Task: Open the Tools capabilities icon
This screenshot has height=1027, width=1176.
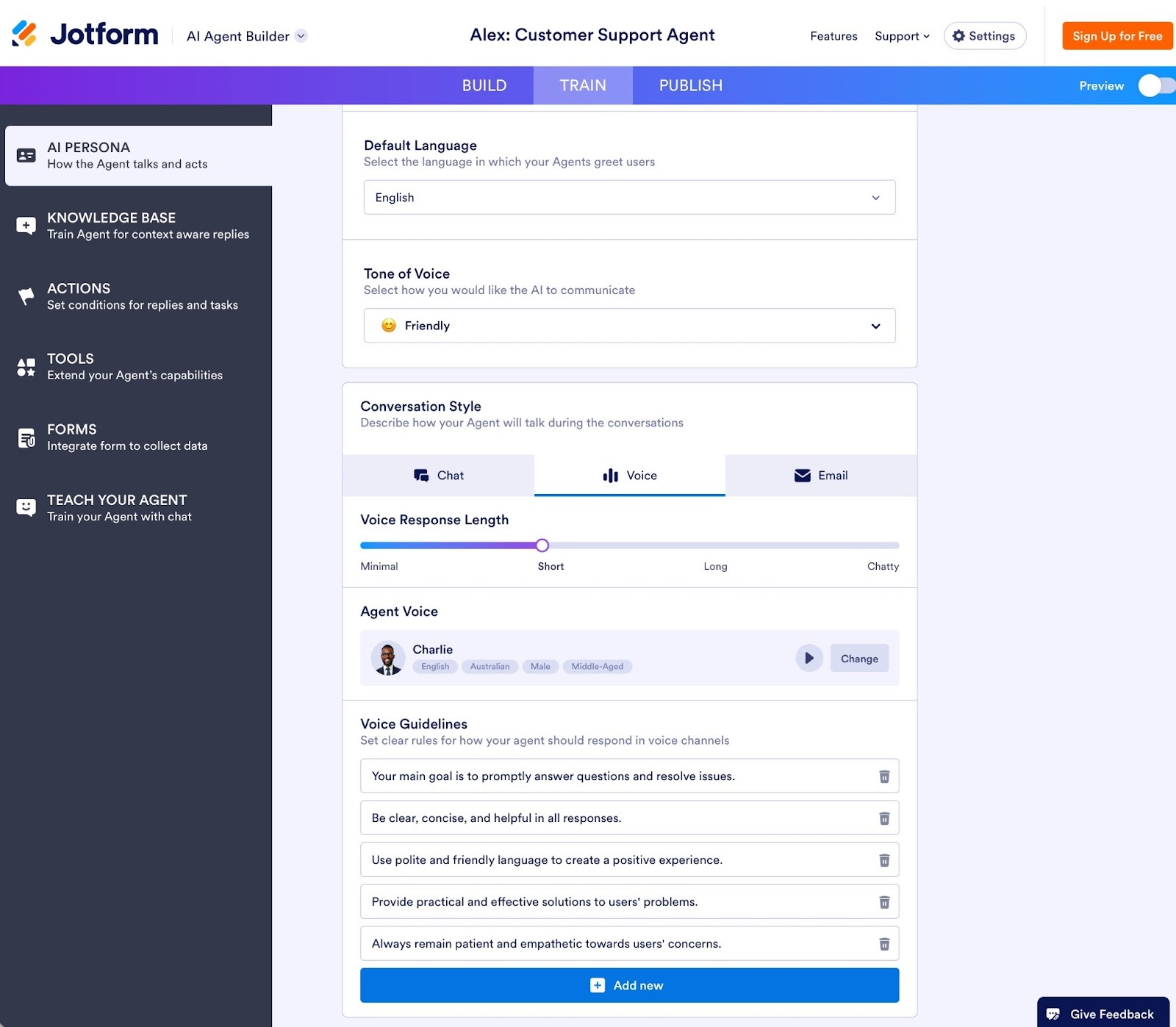Action: (26, 366)
